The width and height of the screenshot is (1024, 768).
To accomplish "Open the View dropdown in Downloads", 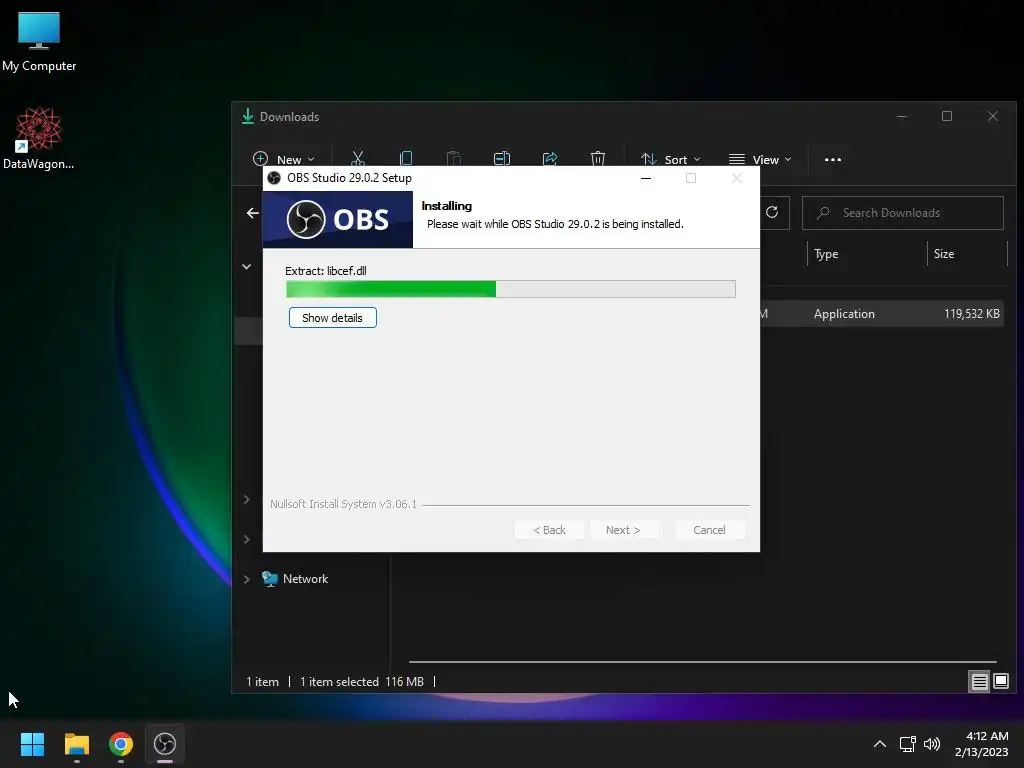I will pos(760,159).
